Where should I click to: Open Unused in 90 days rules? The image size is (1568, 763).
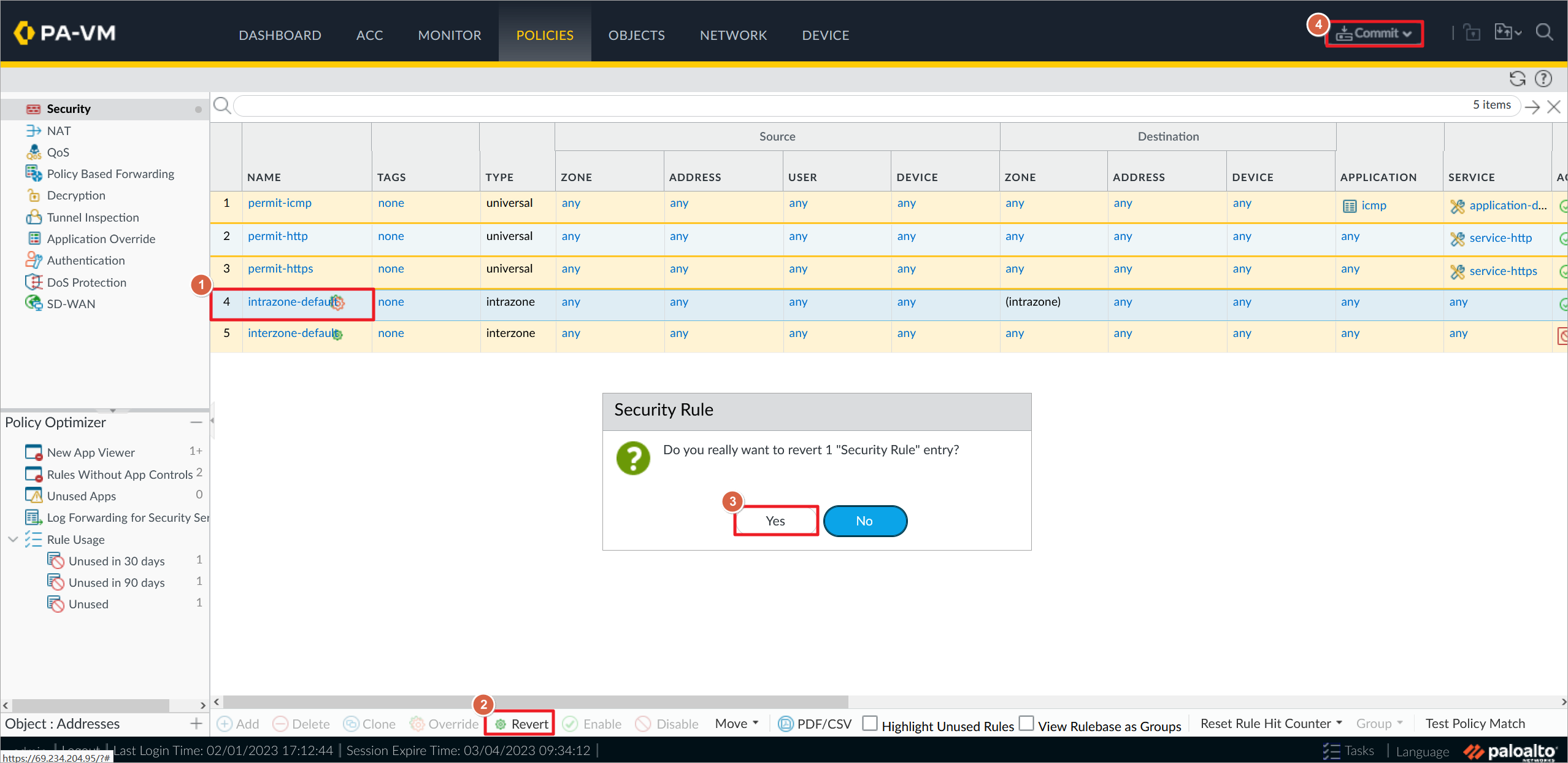coord(116,583)
